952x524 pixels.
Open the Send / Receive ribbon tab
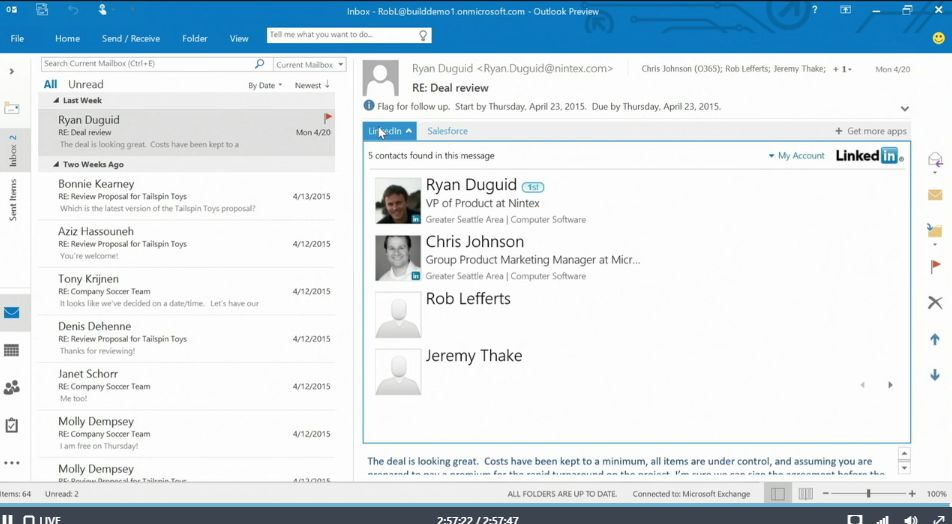click(x=131, y=38)
